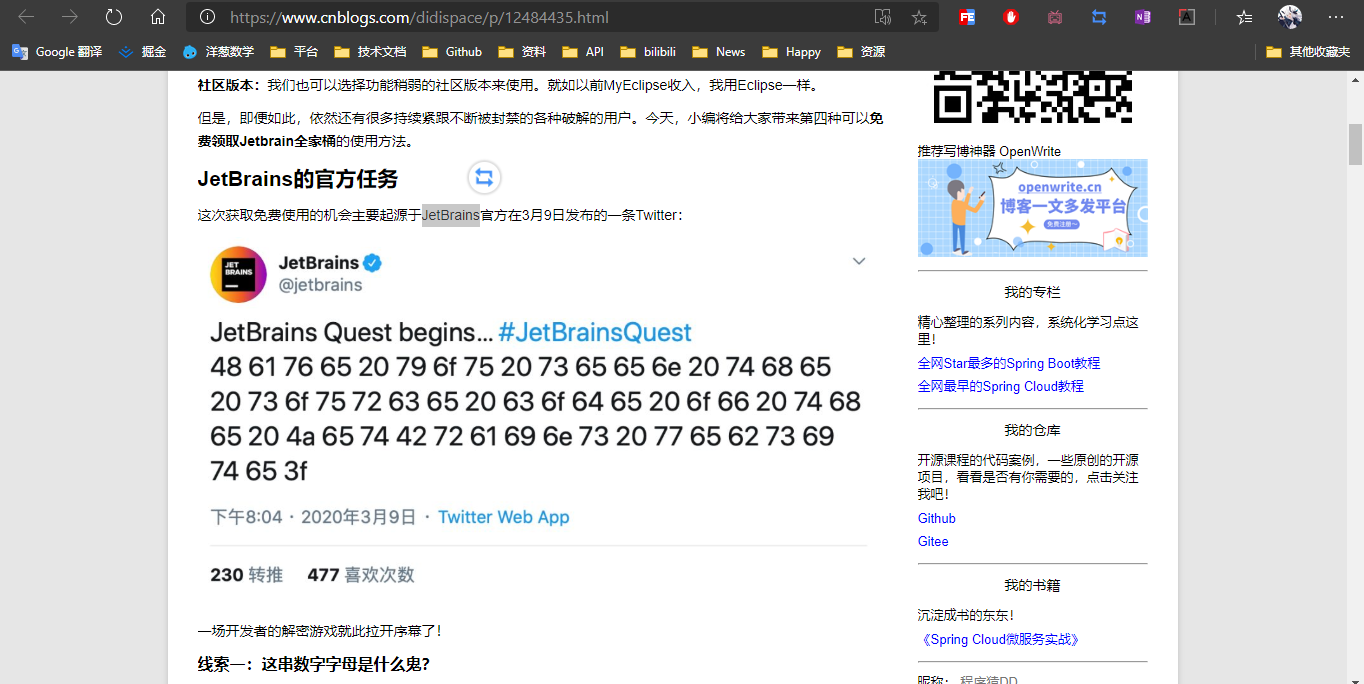
Task: Click the tweet time 下午8:04 · 2020年3月9日
Action: pos(313,517)
